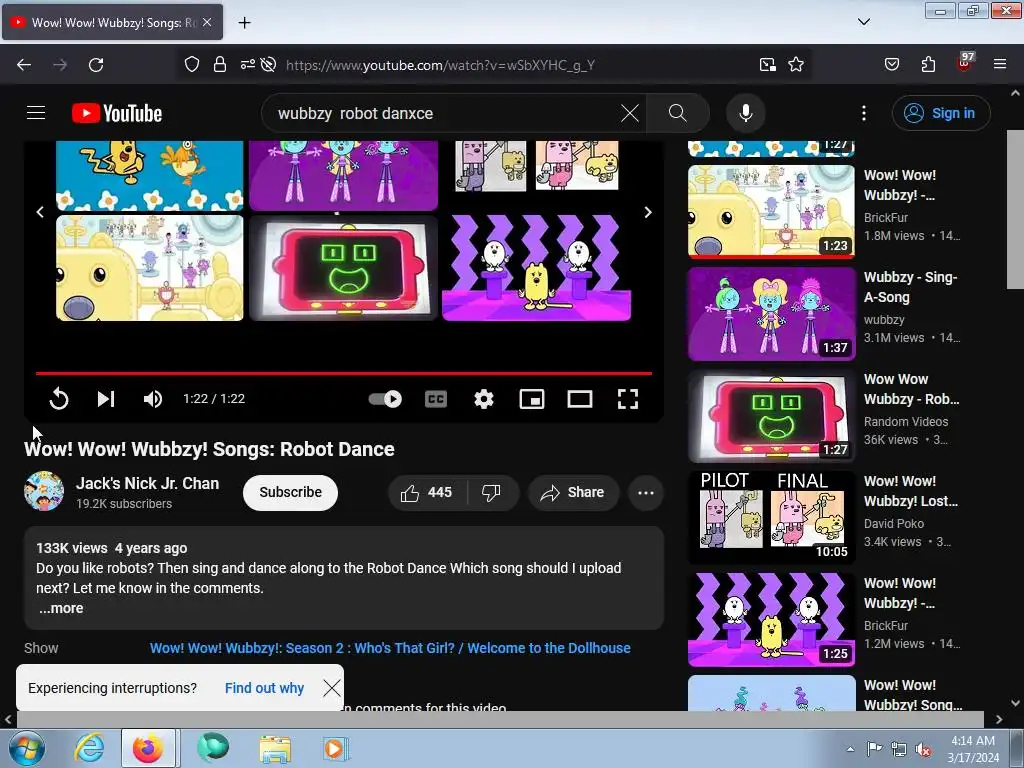Click the Sign in button
The width and height of the screenshot is (1024, 768).
click(940, 113)
